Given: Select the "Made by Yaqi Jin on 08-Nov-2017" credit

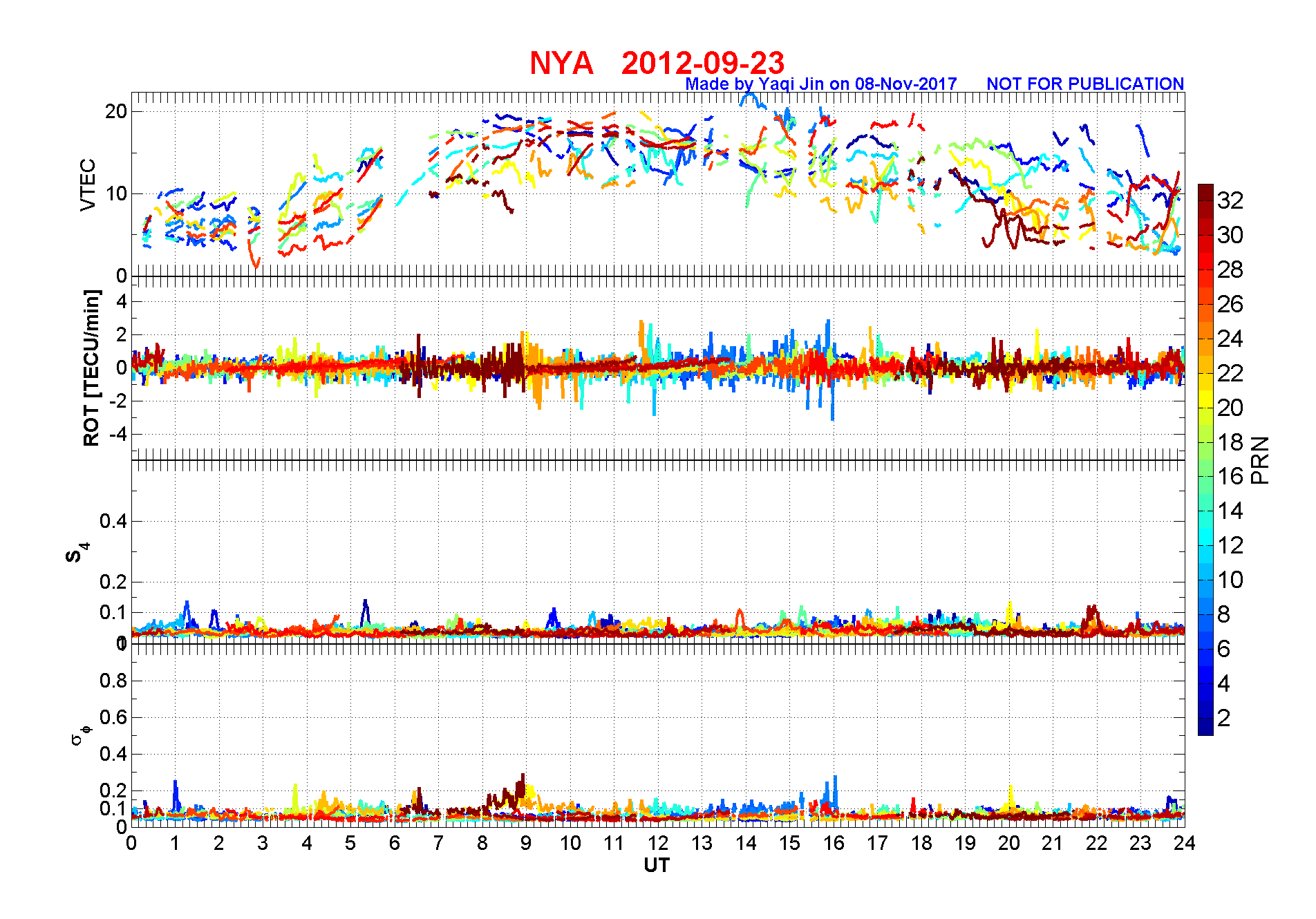Looking at the screenshot, I should (821, 84).
